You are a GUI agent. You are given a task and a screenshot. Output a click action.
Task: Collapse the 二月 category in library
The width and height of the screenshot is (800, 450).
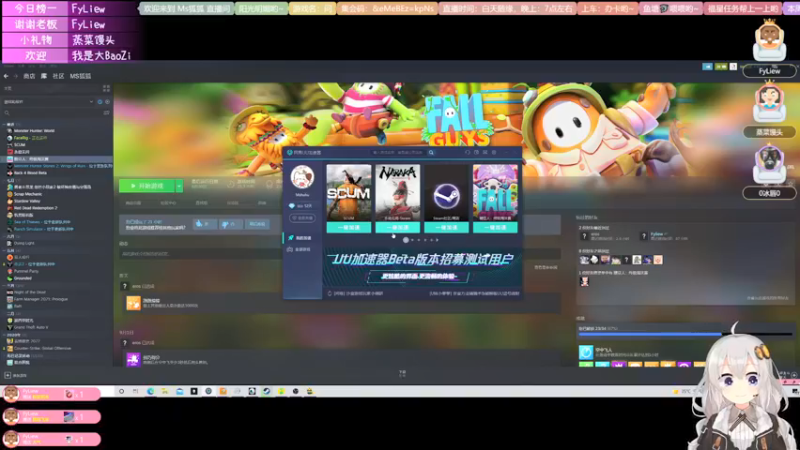point(10,313)
